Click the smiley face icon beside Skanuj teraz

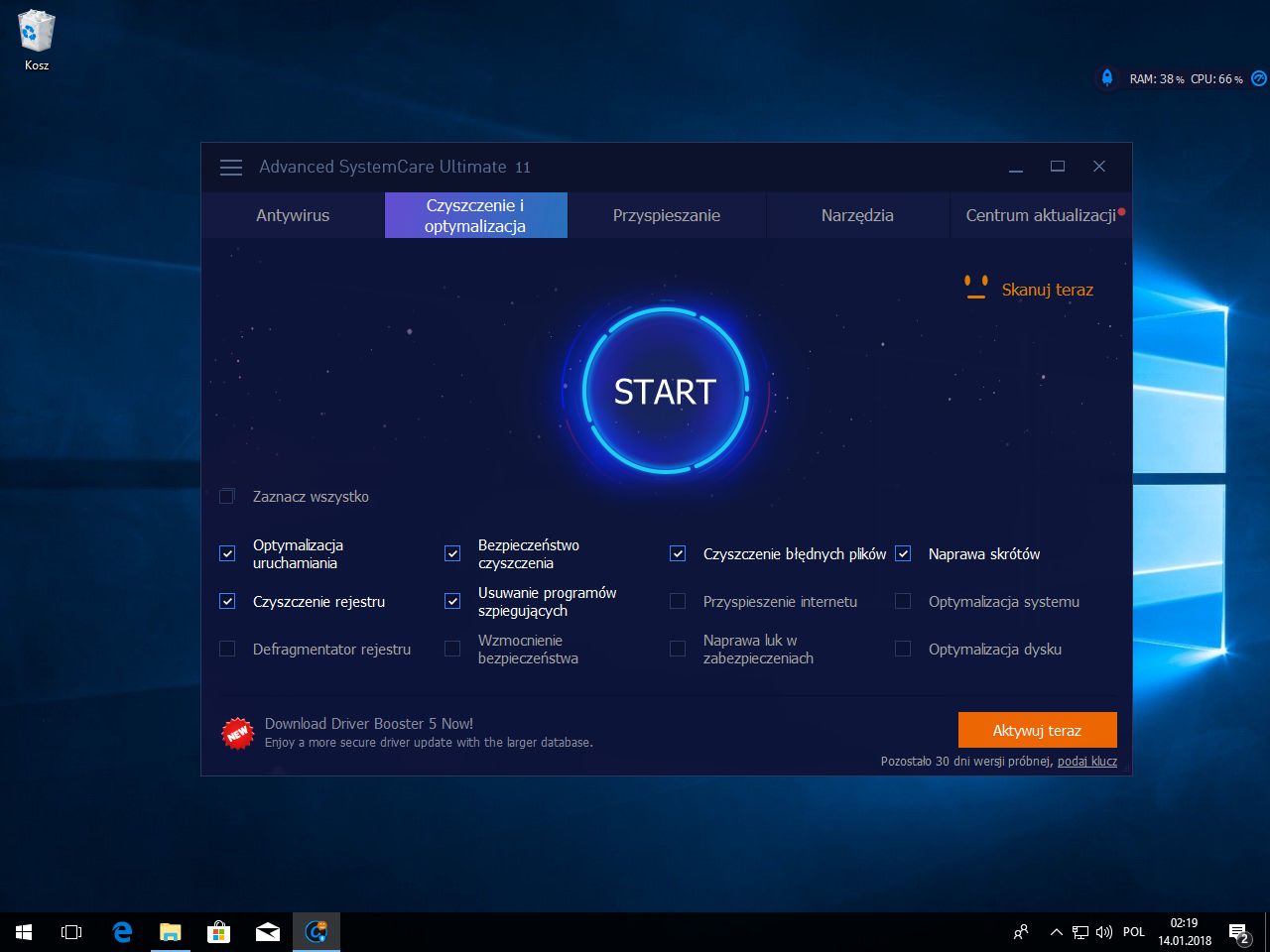pyautogui.click(x=976, y=288)
